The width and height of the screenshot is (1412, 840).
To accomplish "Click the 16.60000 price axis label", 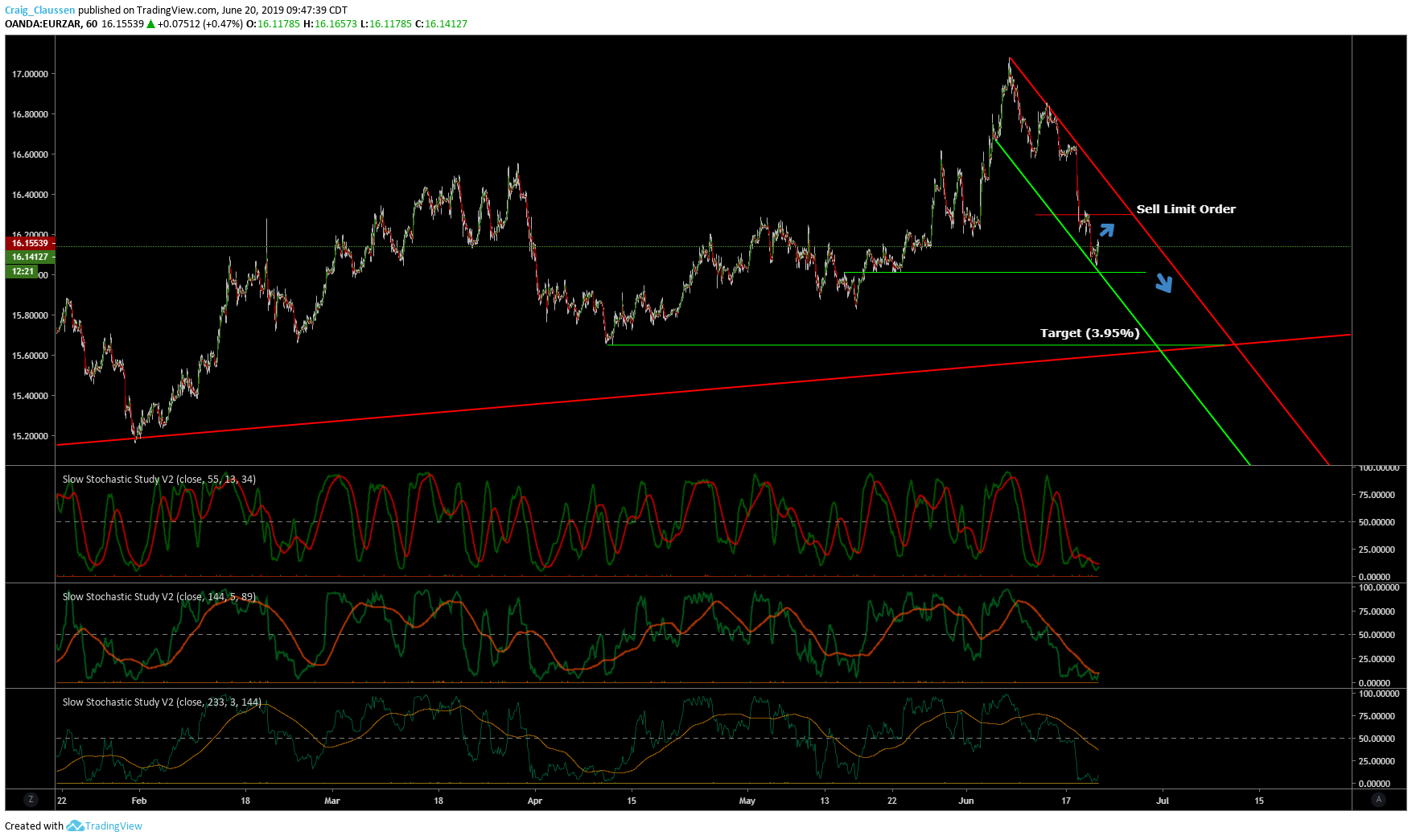I will click(x=30, y=154).
